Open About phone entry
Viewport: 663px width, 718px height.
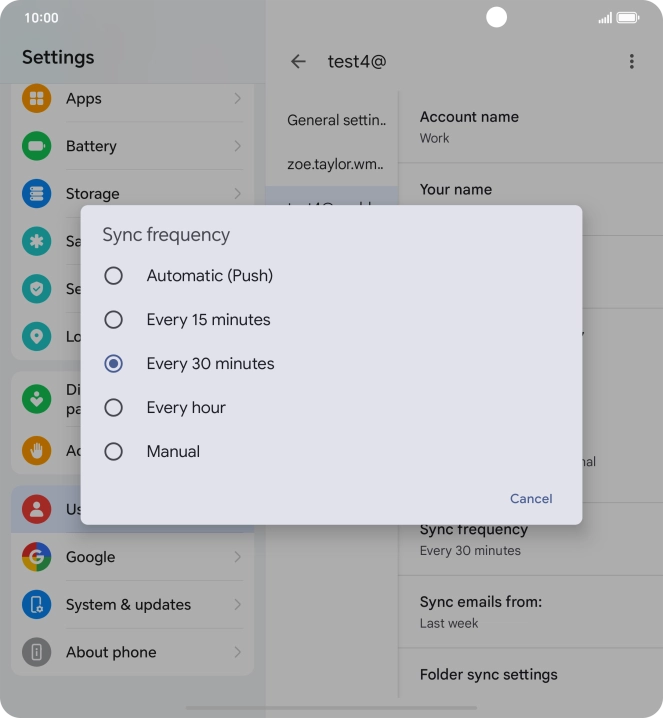click(x=132, y=652)
